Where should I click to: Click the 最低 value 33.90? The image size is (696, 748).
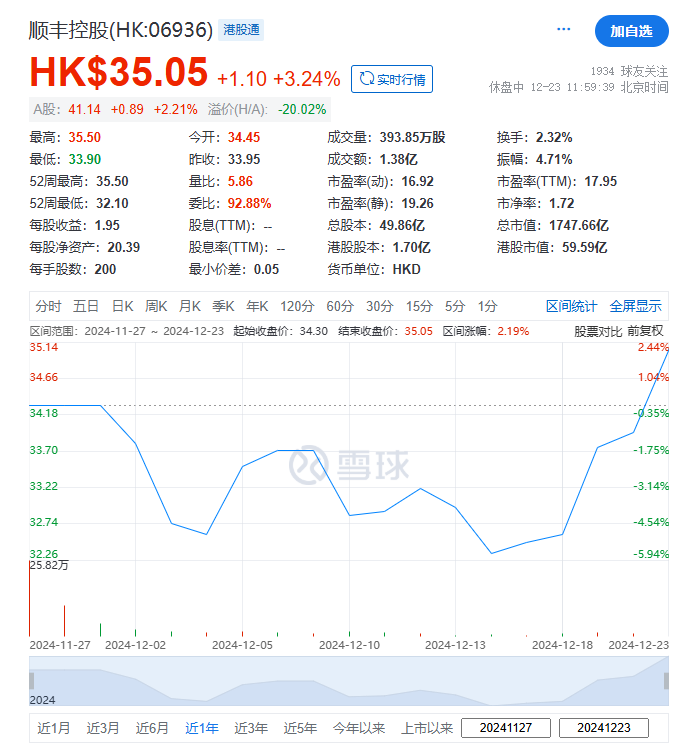pos(84,159)
